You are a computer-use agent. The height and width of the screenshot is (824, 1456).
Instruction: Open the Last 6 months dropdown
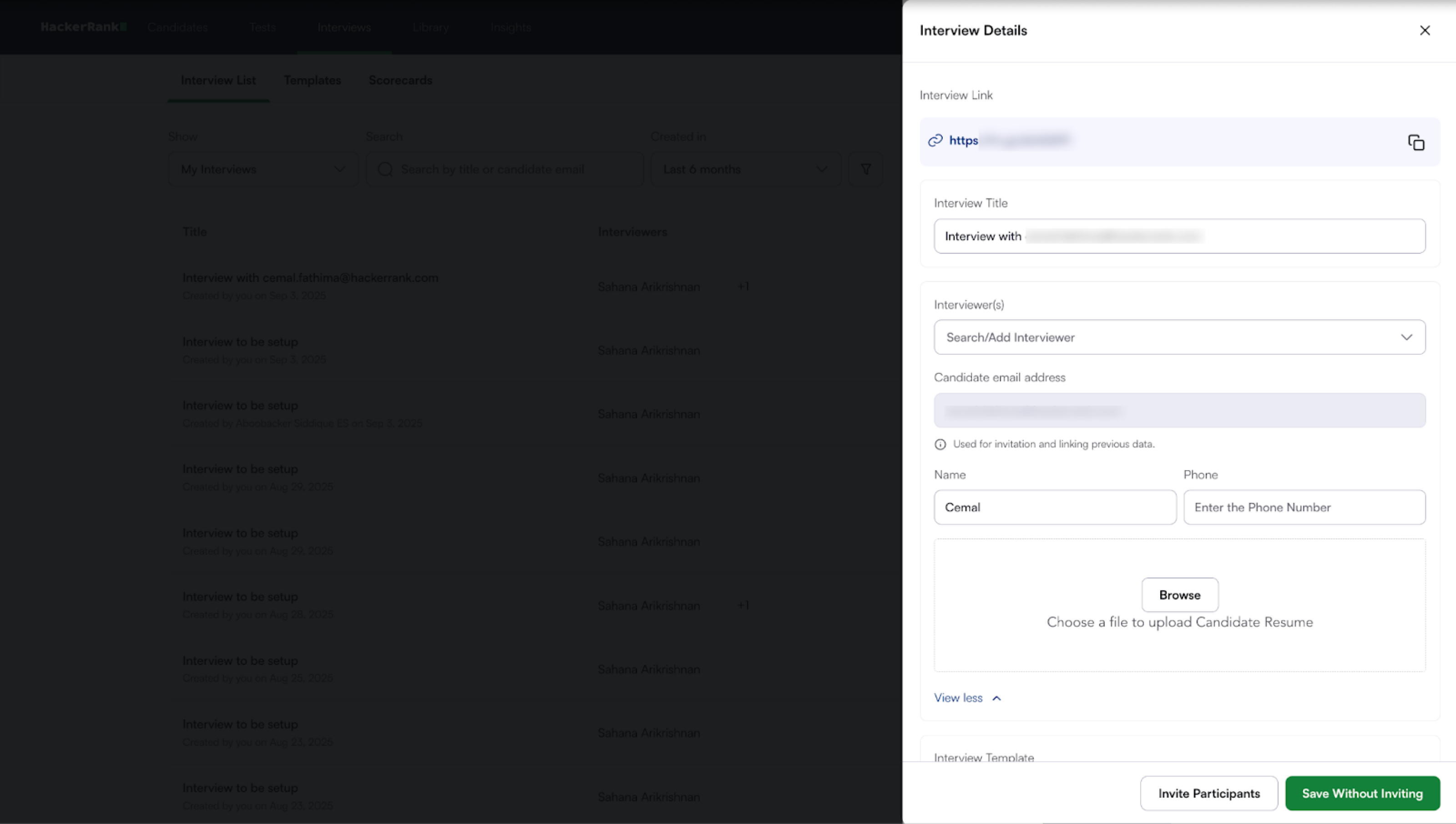746,169
